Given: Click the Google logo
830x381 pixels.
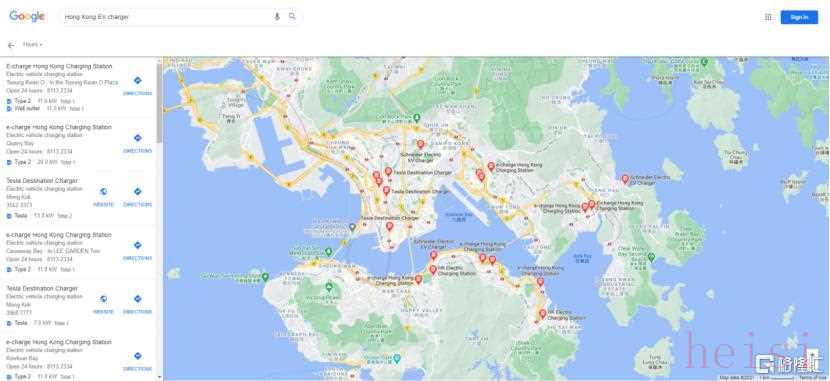Looking at the screenshot, I should click(x=27, y=17).
